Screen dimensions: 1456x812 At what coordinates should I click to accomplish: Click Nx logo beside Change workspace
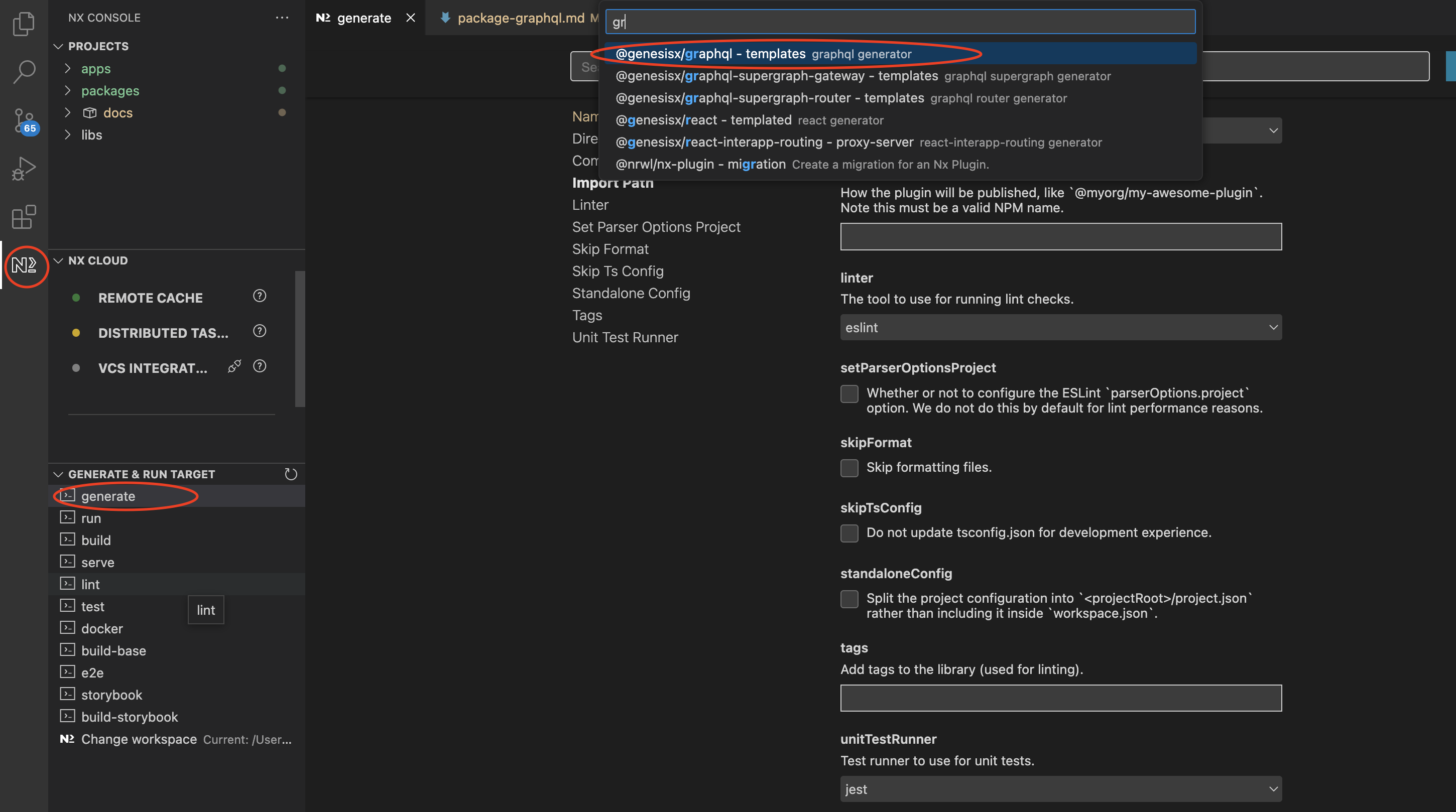click(67, 739)
